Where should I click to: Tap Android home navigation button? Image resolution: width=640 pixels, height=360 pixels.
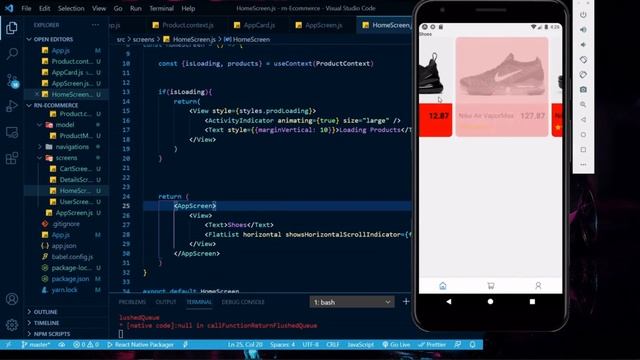[490, 302]
